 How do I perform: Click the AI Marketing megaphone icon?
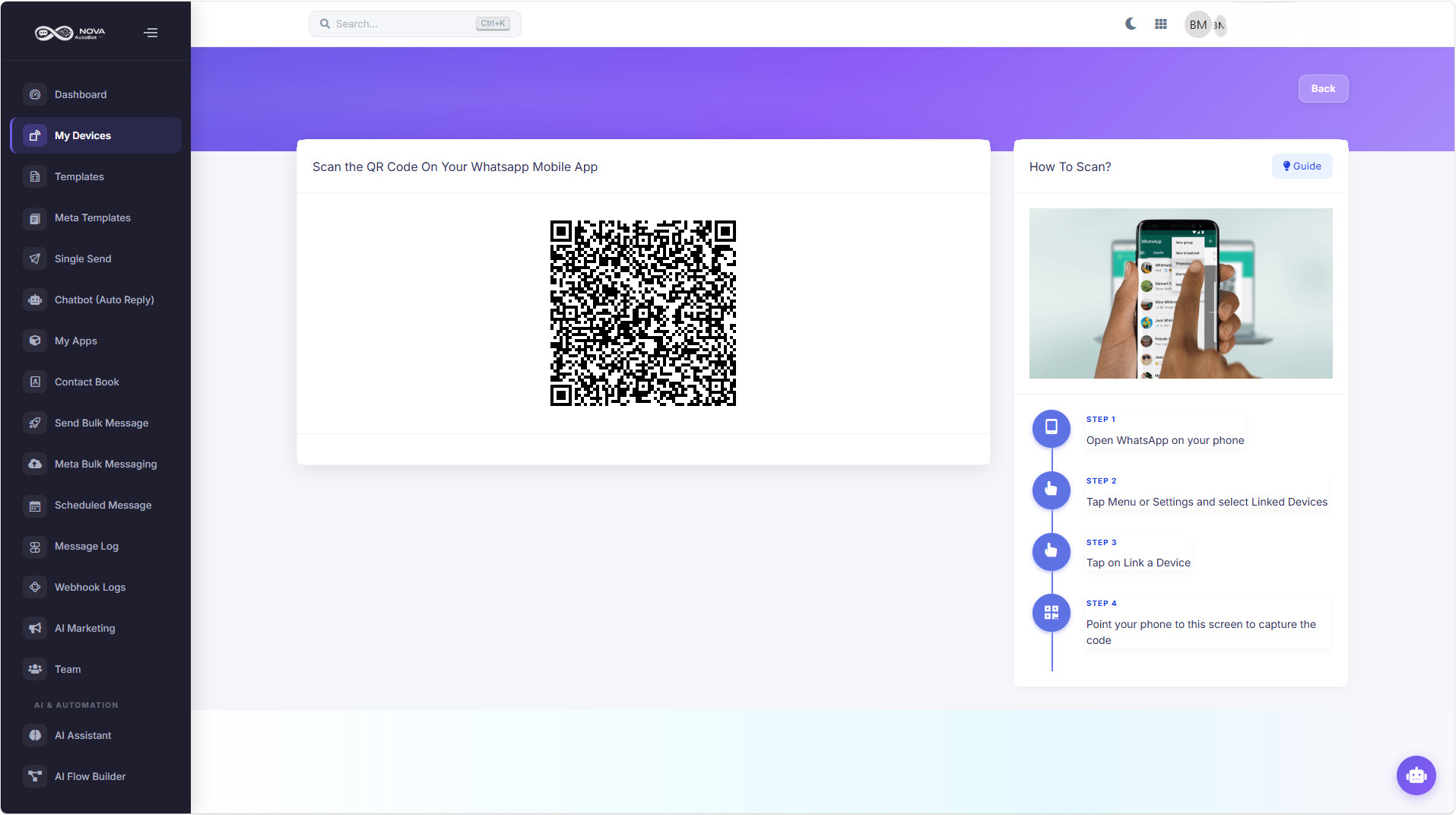click(x=35, y=628)
